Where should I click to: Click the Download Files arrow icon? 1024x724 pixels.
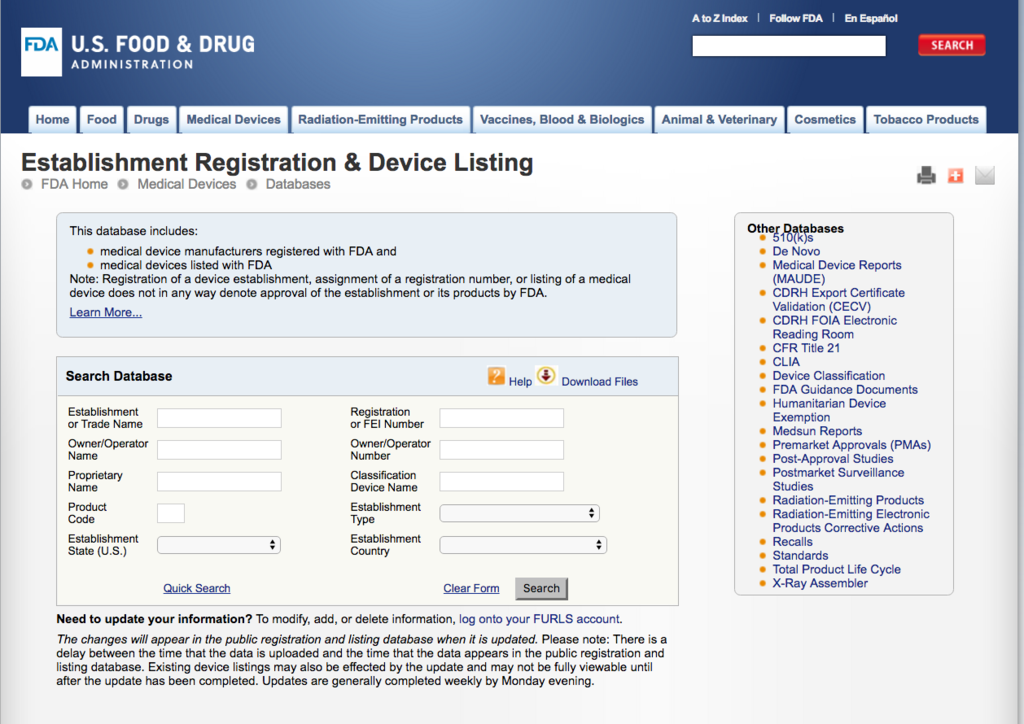[x=546, y=375]
